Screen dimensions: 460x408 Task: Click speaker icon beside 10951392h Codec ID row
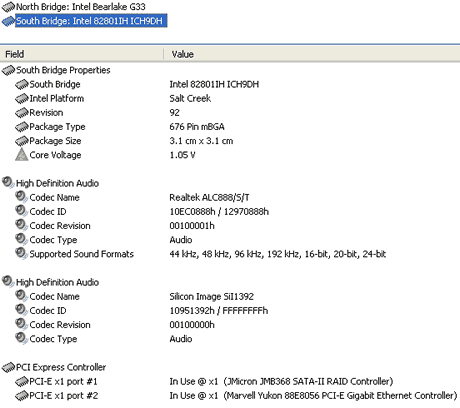(21, 310)
